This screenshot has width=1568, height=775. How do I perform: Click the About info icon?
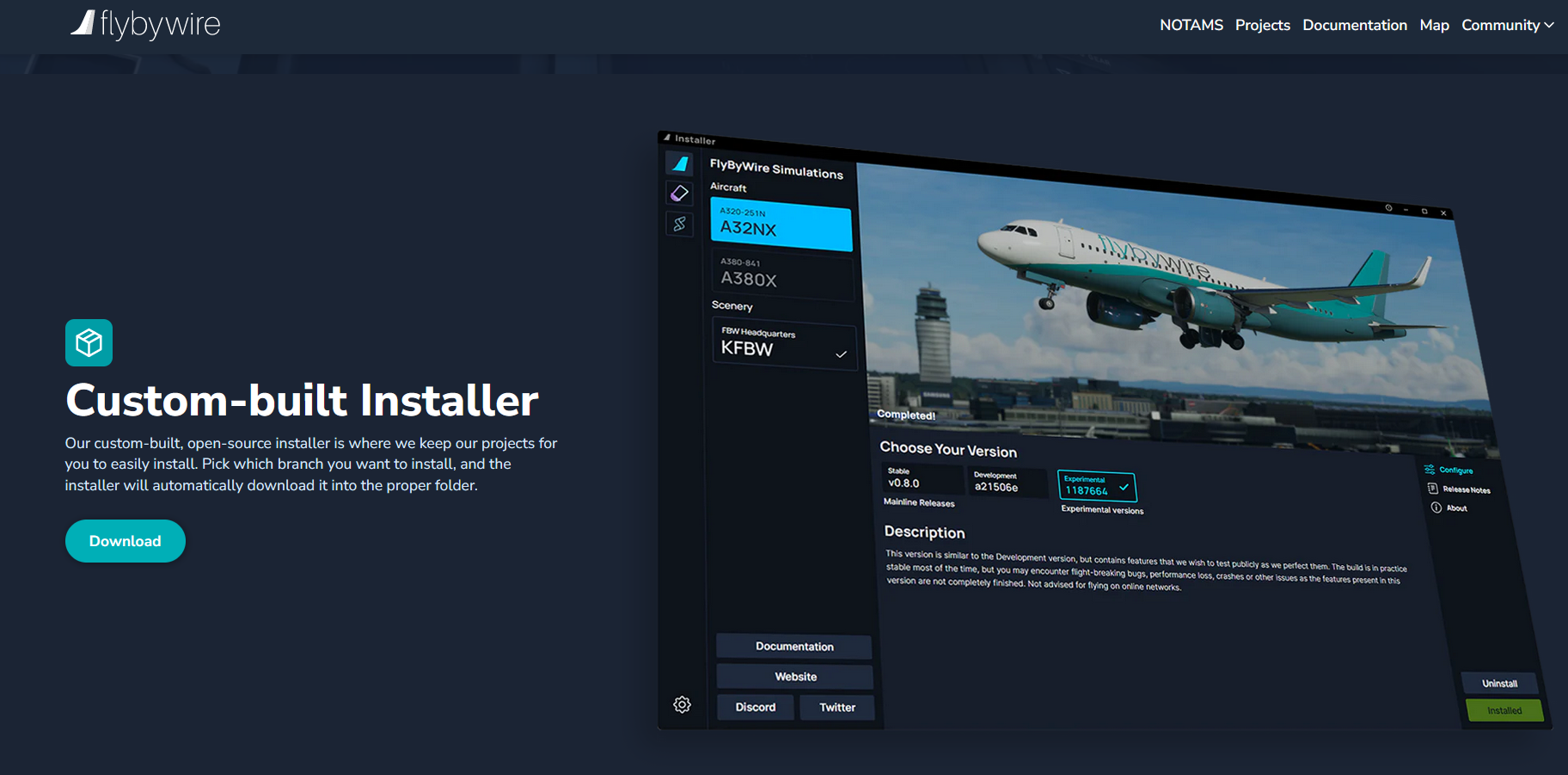(x=1437, y=507)
